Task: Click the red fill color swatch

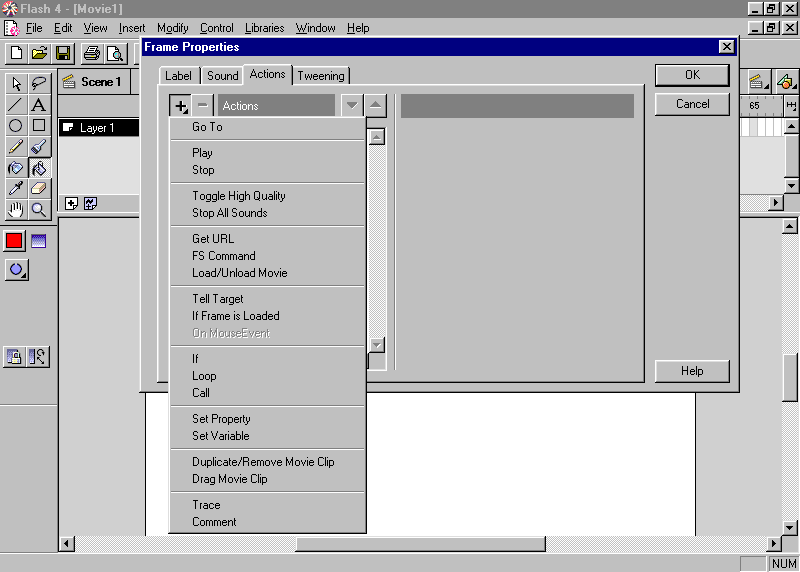Action: click(14, 241)
